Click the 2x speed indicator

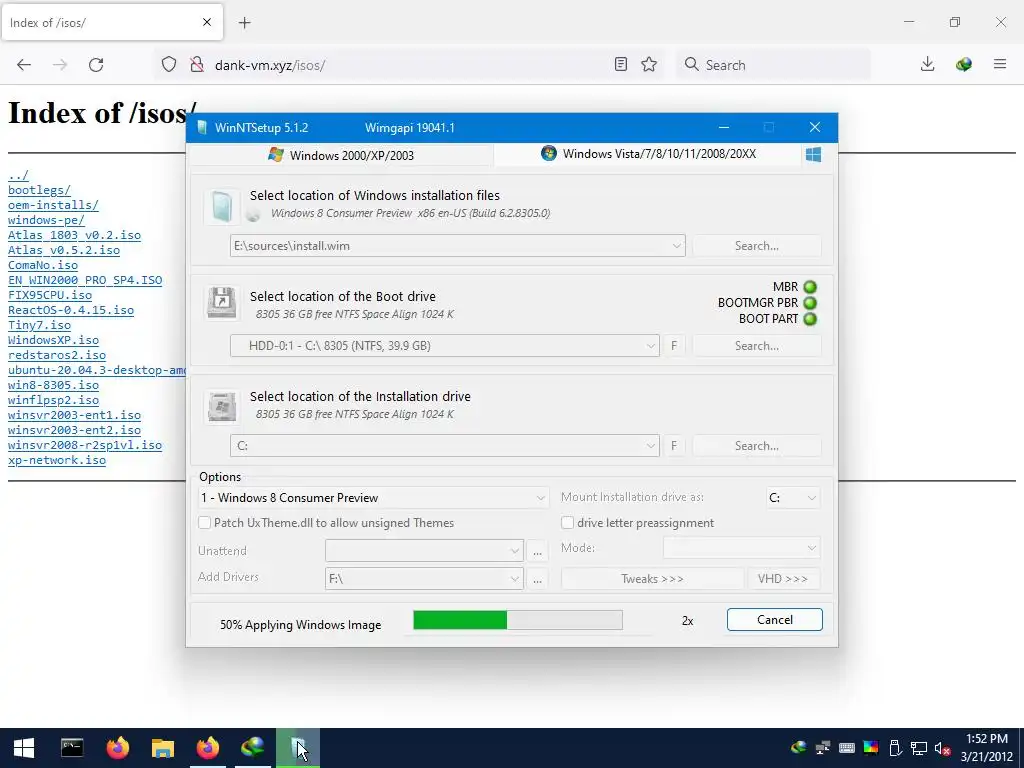coord(687,621)
